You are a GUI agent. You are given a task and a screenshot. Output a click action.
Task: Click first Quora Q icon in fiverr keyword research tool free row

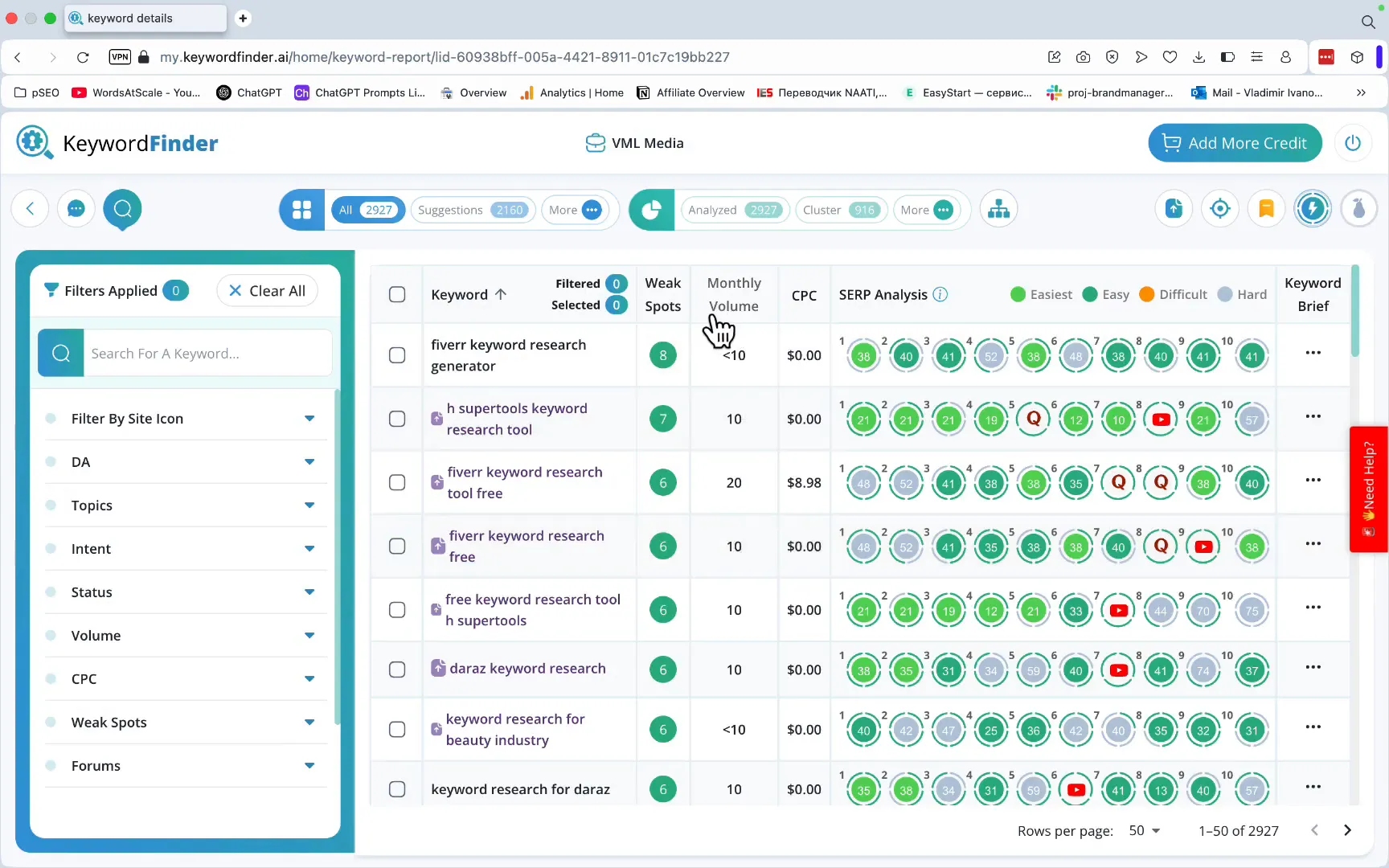[1118, 483]
